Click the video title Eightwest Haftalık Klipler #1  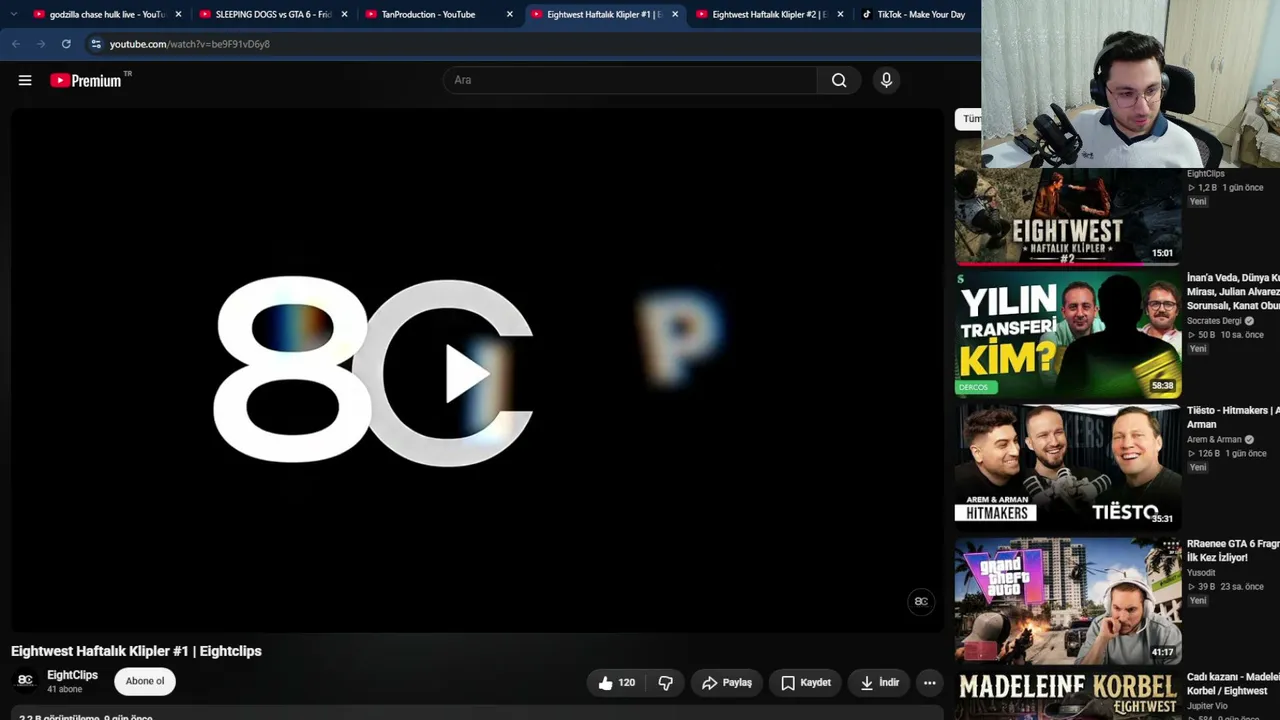136,651
